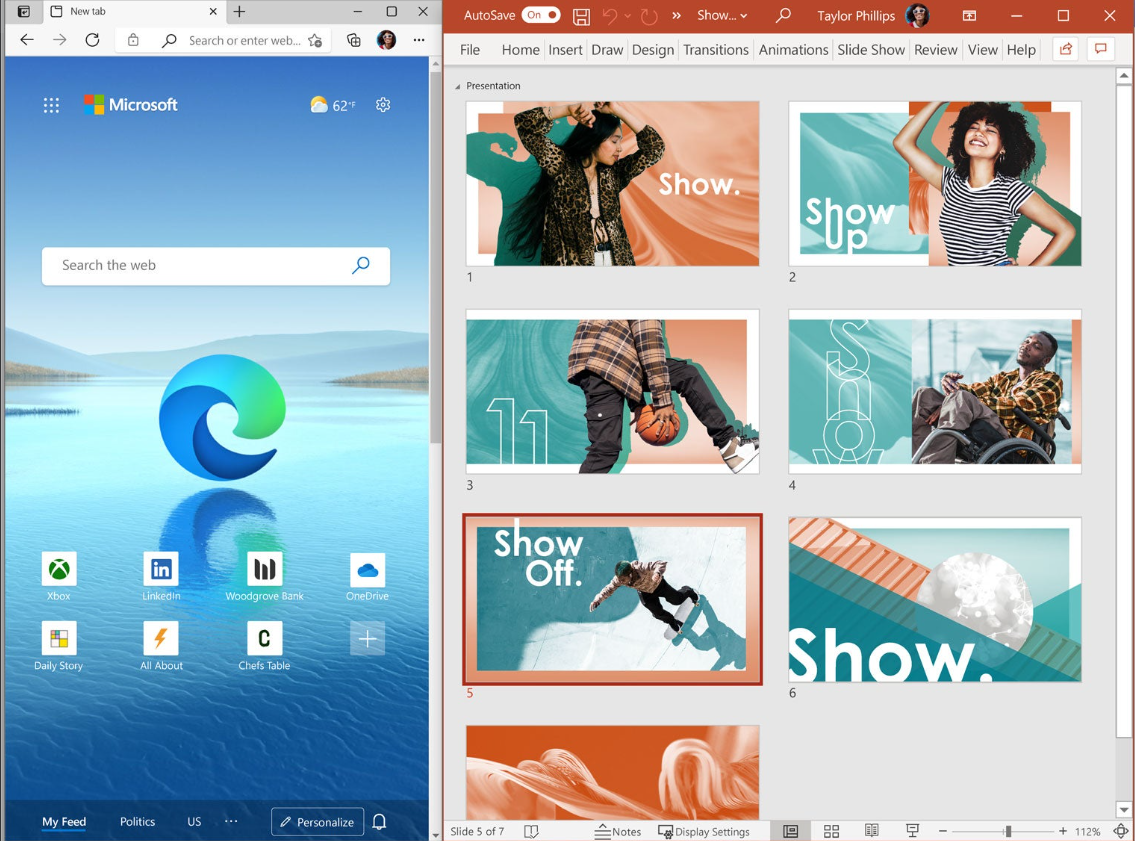Add page to favorites star icon

point(315,41)
